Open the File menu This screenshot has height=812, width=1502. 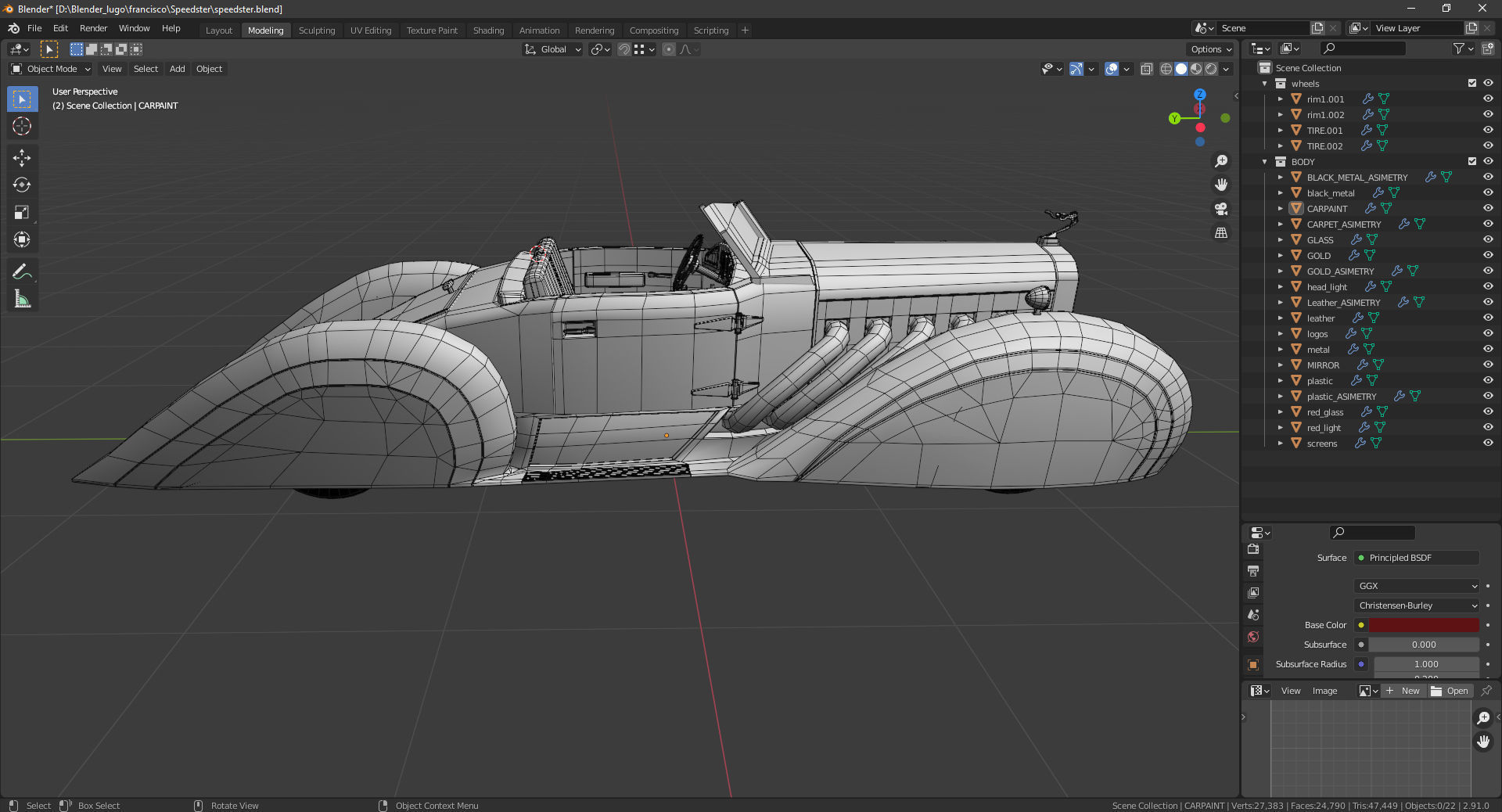(x=34, y=28)
